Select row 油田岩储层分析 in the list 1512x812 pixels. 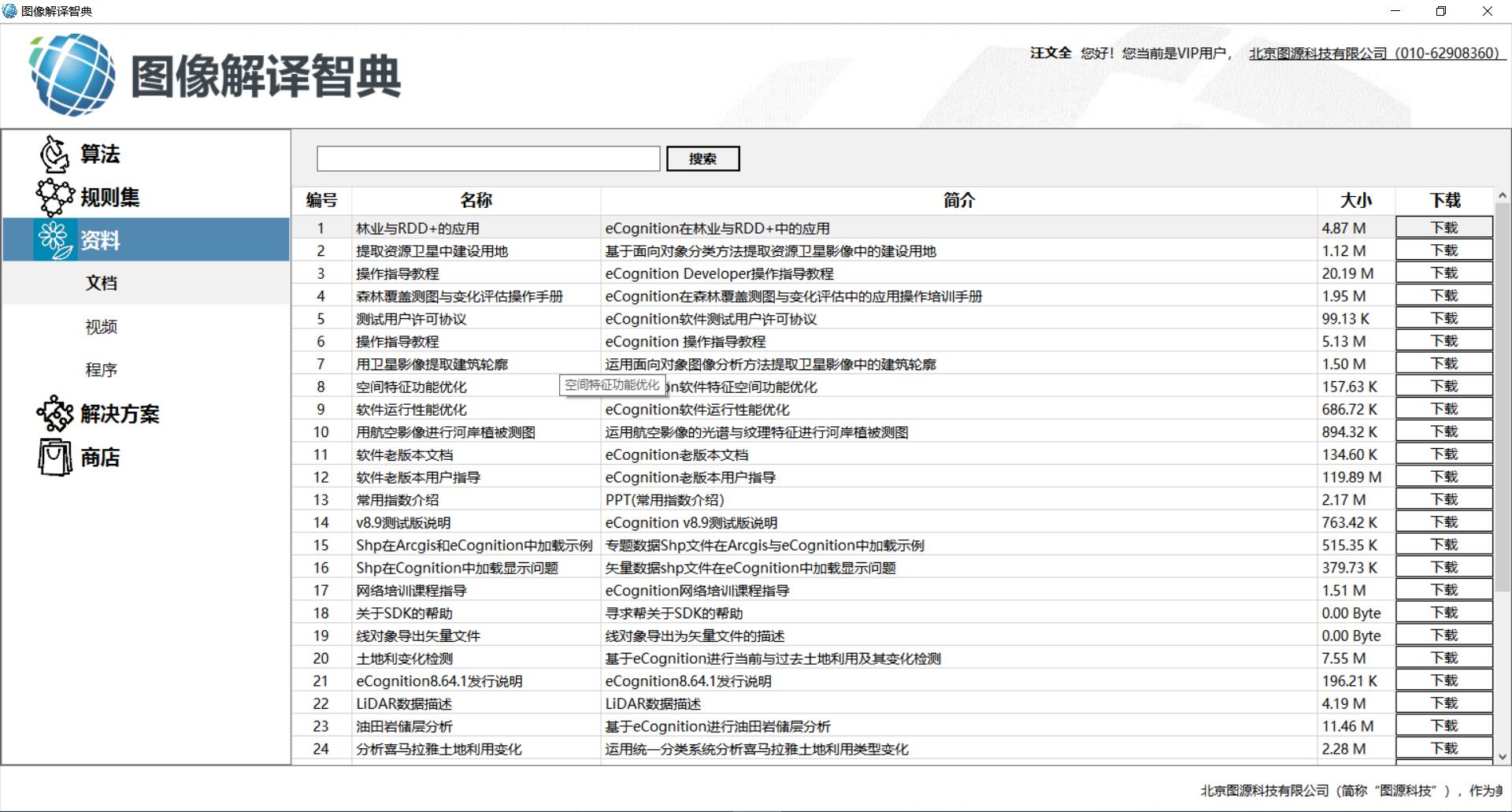click(x=404, y=726)
